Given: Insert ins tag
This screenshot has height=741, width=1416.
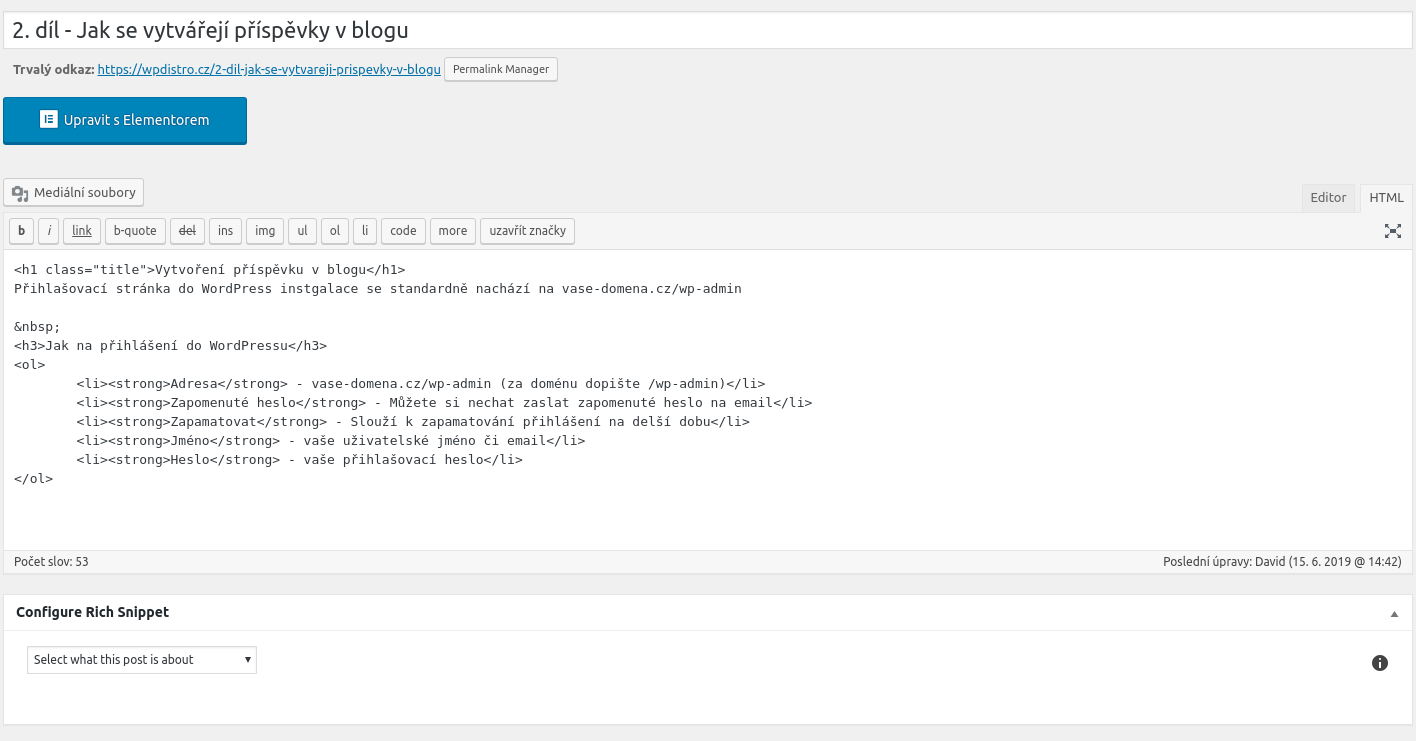Looking at the screenshot, I should tap(225, 231).
